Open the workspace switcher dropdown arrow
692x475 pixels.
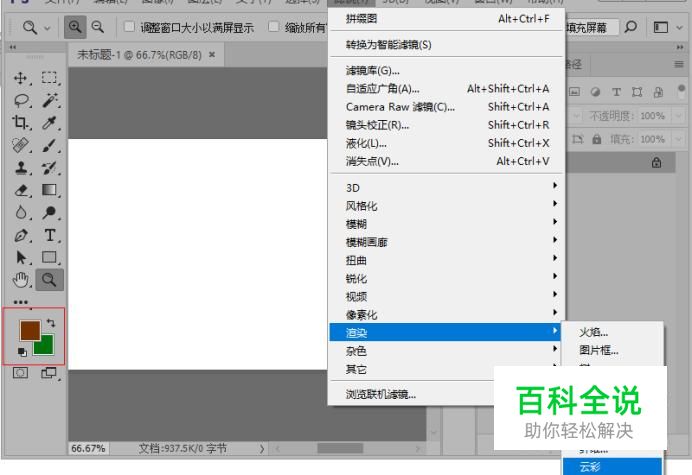tap(680, 28)
